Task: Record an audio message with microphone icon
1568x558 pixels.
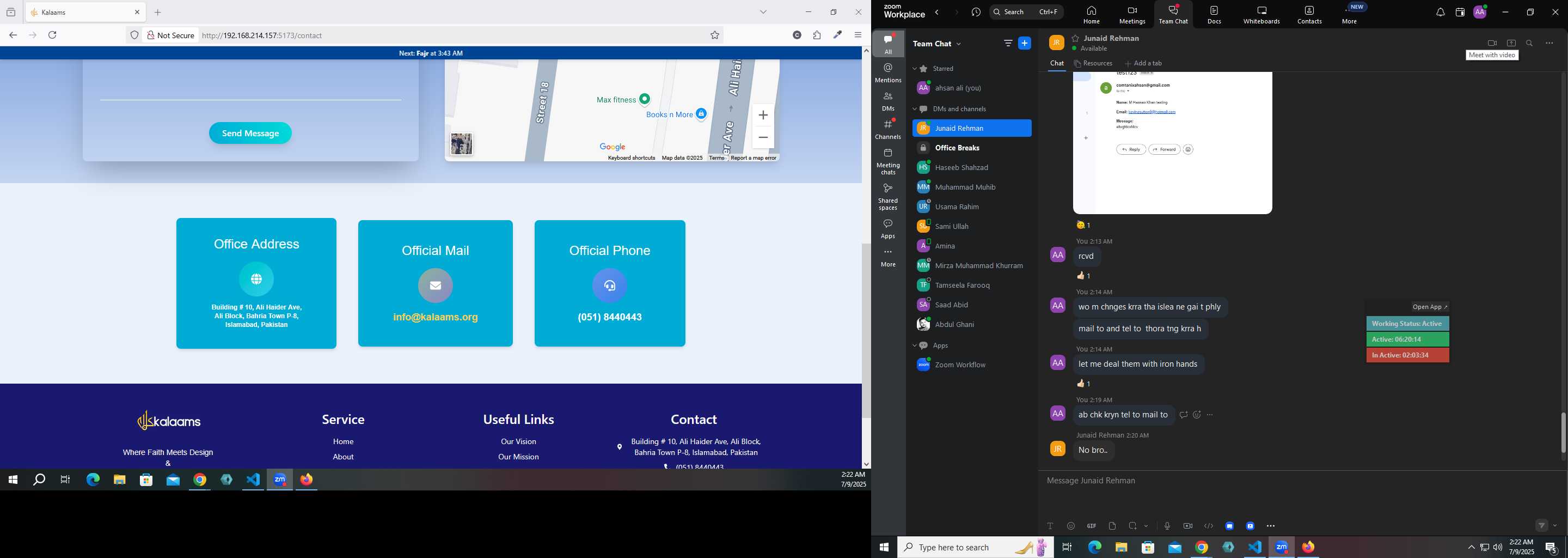Action: click(x=1167, y=526)
